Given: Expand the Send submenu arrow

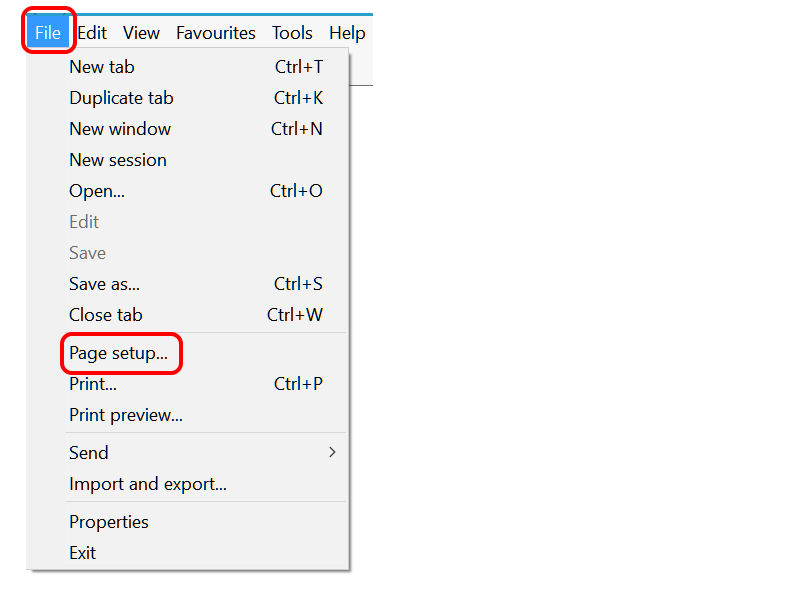Looking at the screenshot, I should (332, 453).
